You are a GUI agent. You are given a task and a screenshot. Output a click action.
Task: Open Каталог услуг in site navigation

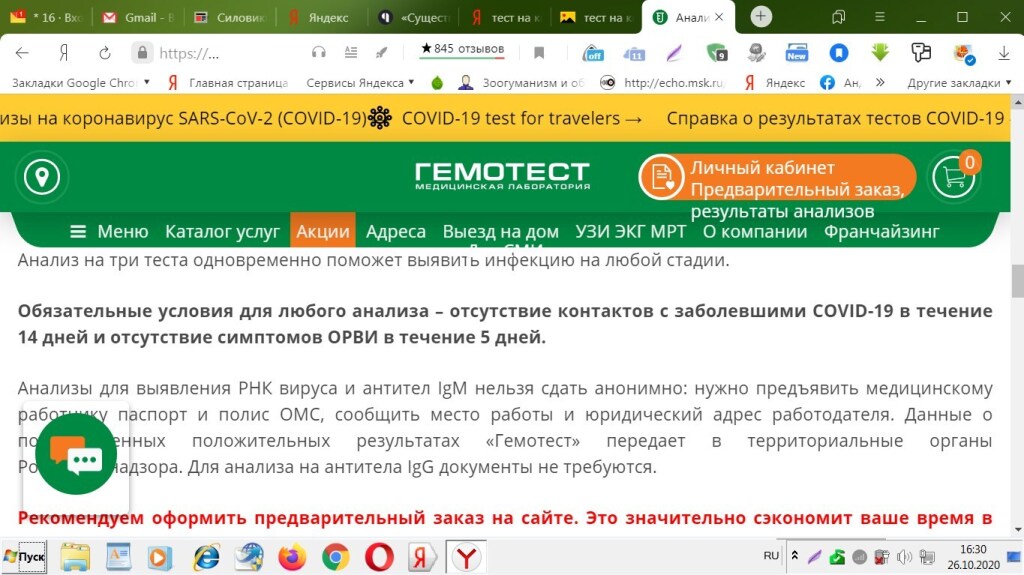pos(222,232)
